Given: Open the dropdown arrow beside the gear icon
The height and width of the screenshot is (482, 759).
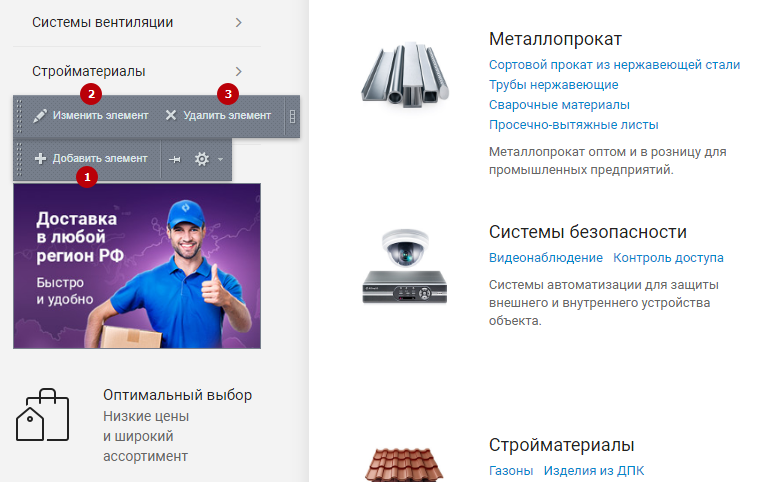Looking at the screenshot, I should [220, 159].
